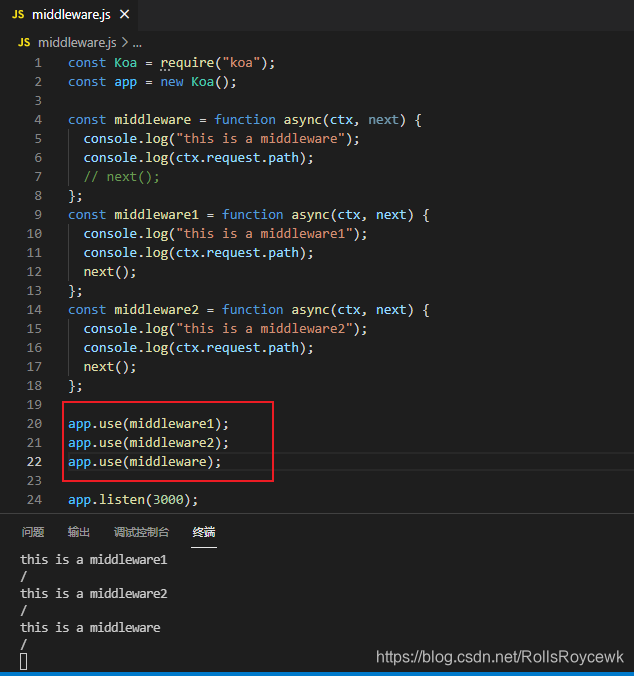Click app.listen(3000); line
The width and height of the screenshot is (634, 676).
click(133, 500)
